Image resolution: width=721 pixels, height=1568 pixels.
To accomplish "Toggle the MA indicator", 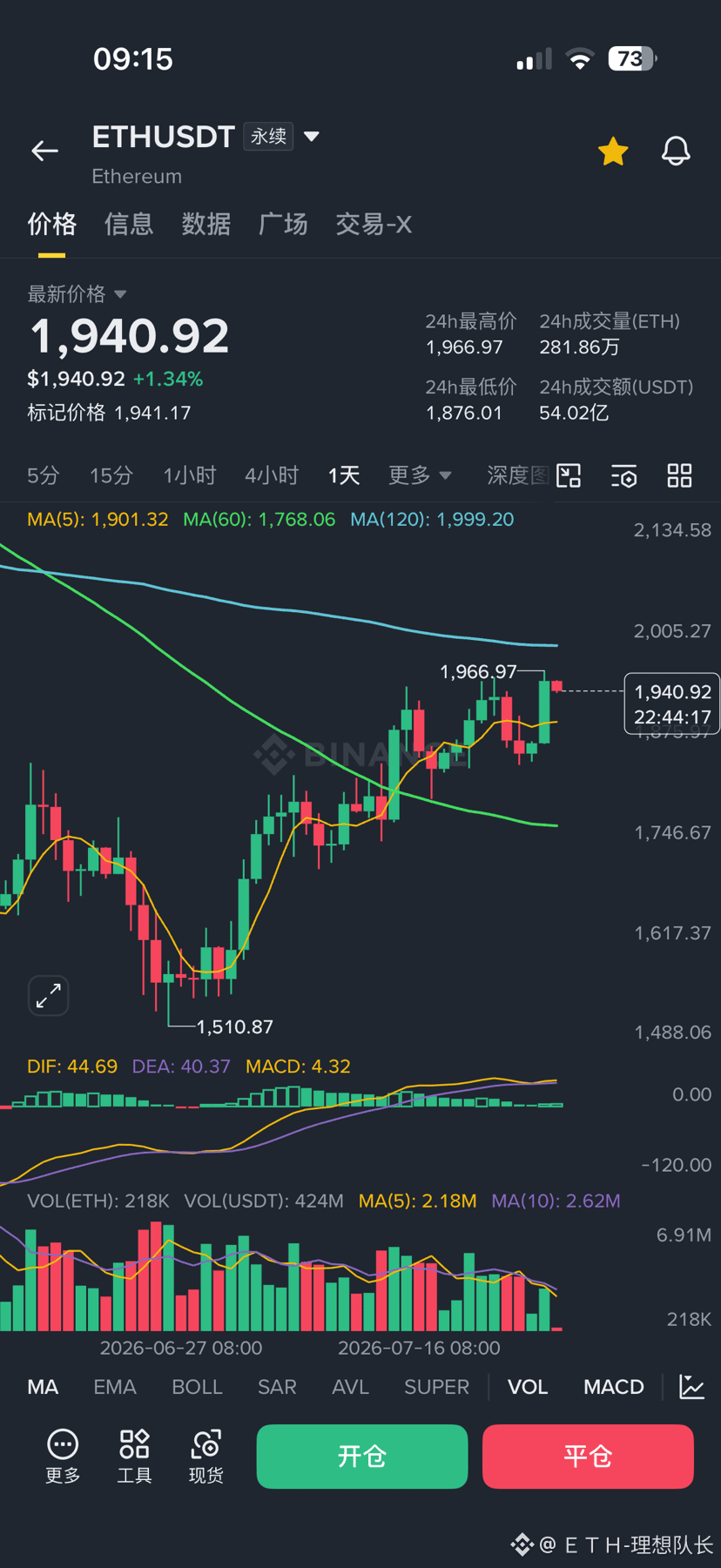I will [43, 1387].
